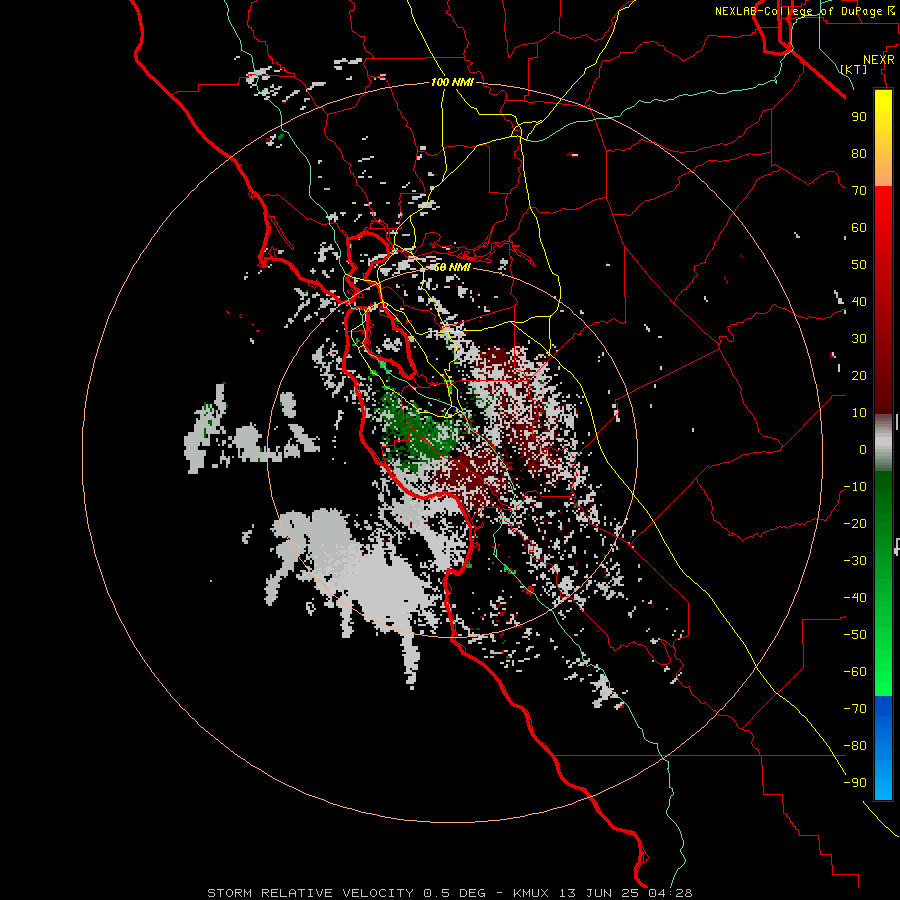Click the positive 40 scale label
900x900 pixels.
pyautogui.click(x=859, y=301)
